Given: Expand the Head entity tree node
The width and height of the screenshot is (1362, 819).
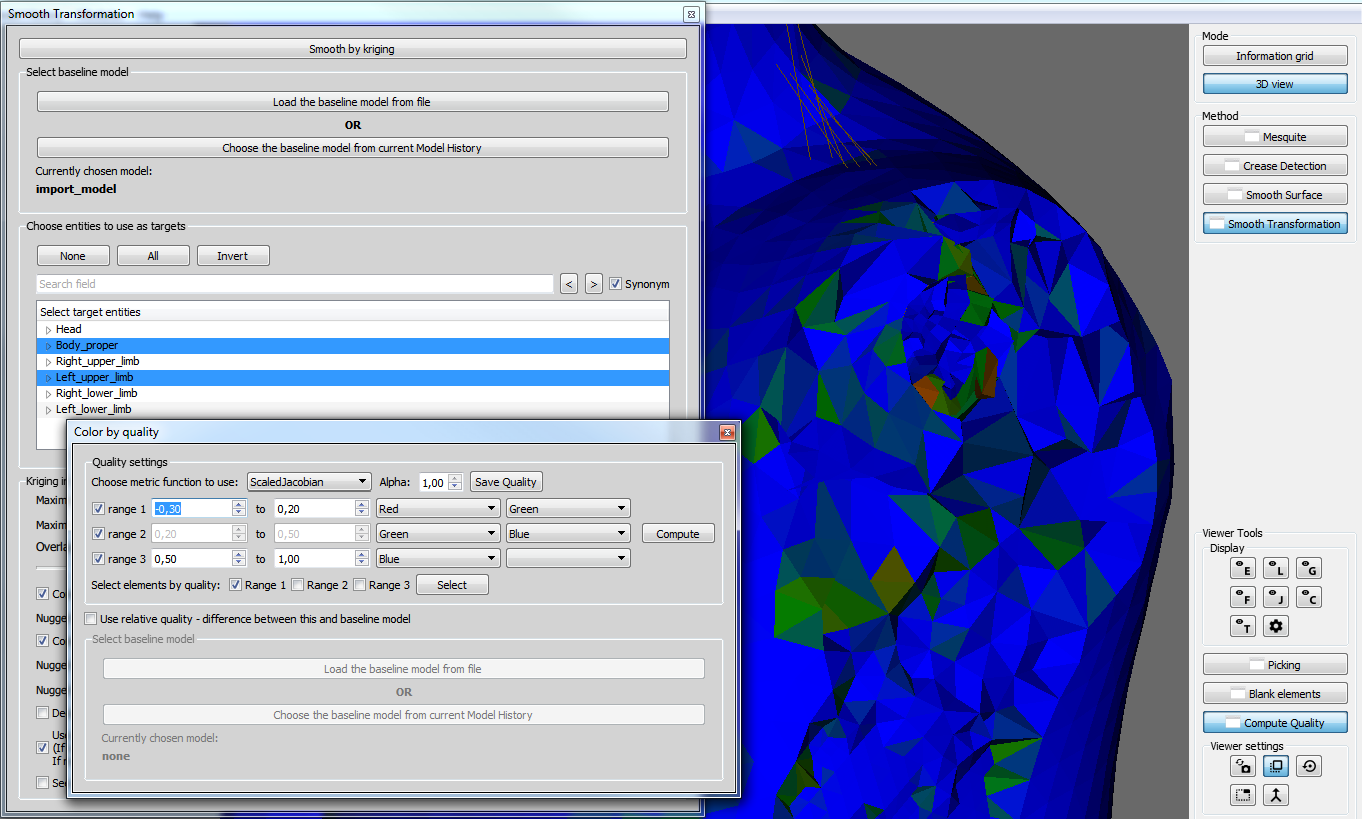Looking at the screenshot, I should 47,330.
